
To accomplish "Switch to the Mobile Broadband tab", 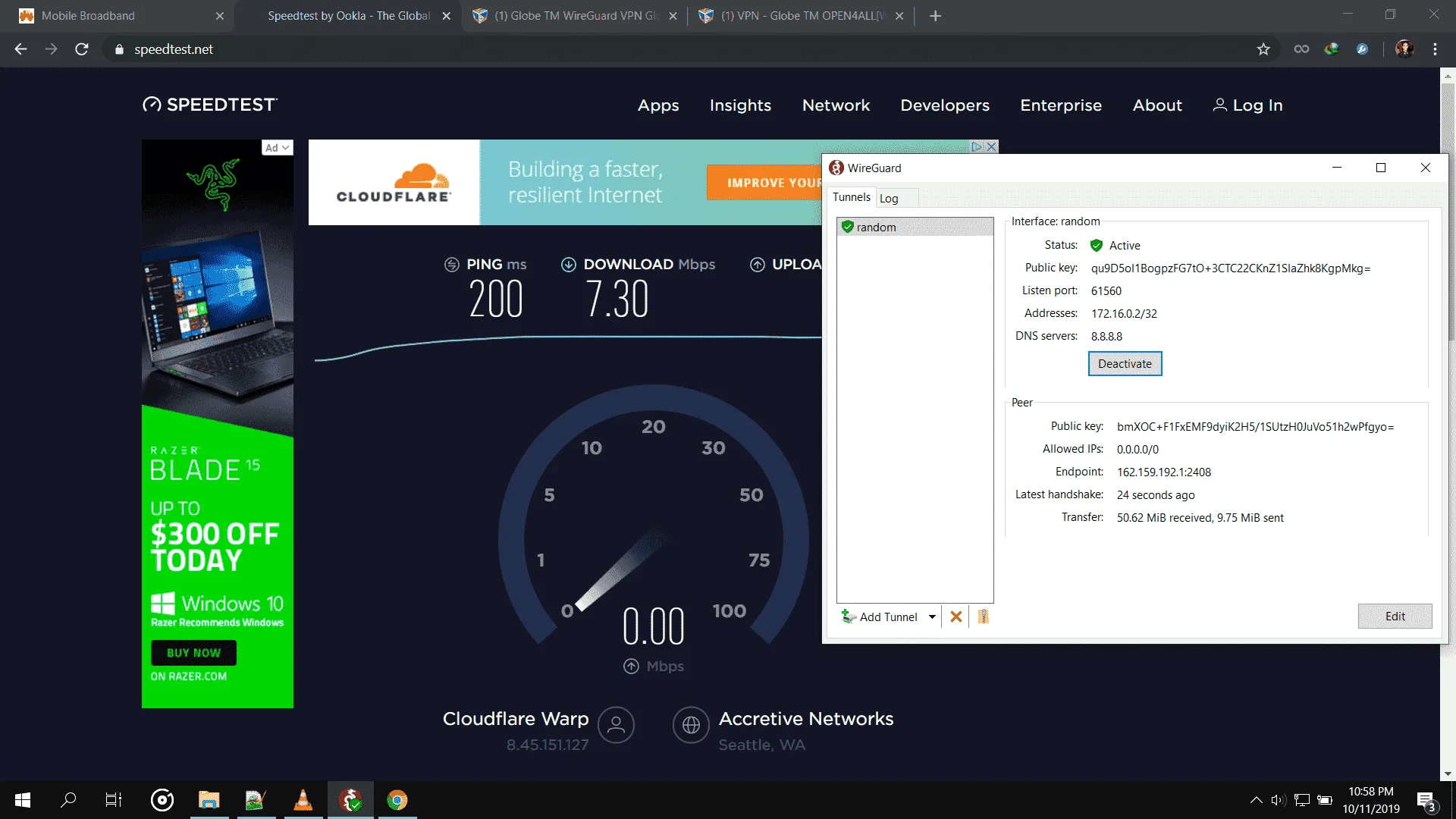I will point(120,16).
